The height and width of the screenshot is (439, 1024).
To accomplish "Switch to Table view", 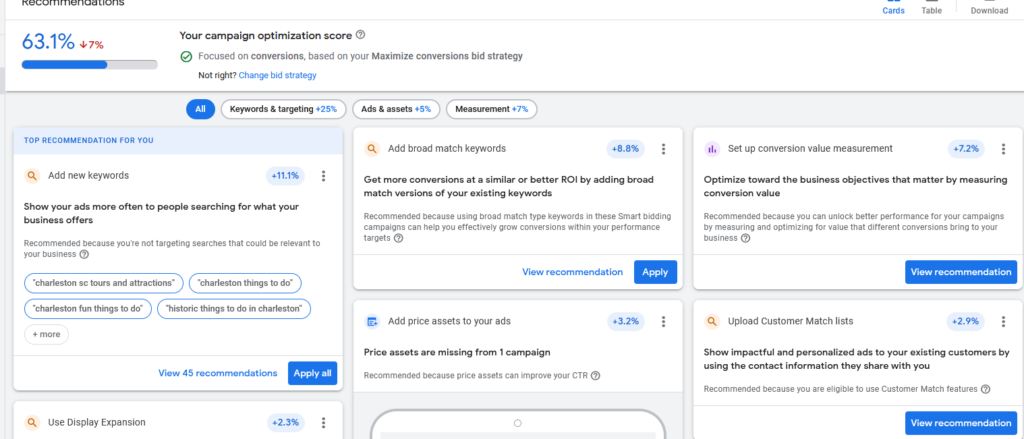I will click(931, 7).
